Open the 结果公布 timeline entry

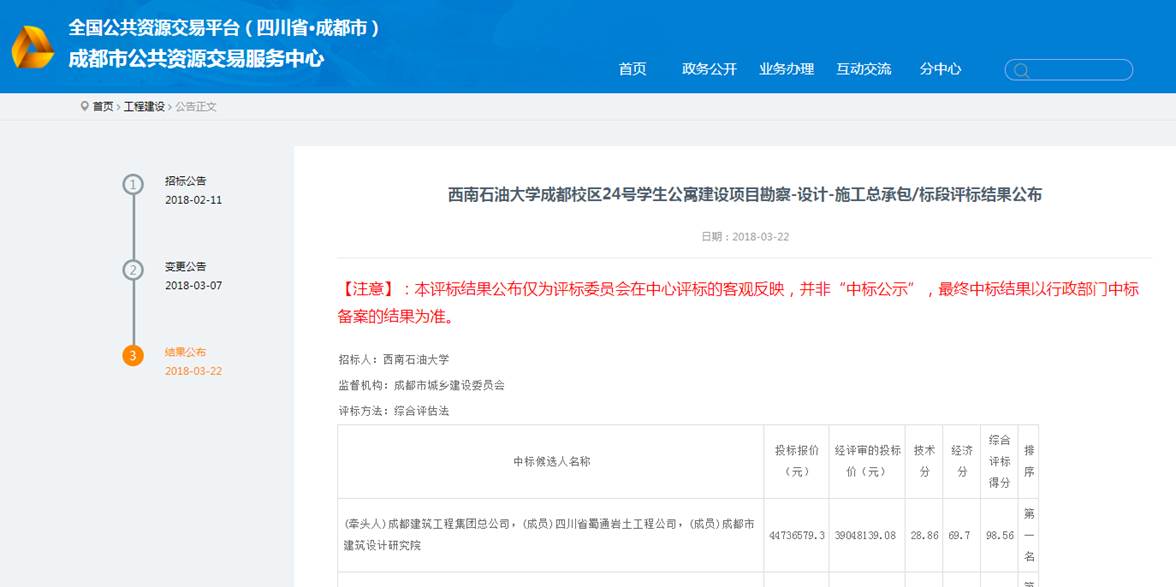185,352
